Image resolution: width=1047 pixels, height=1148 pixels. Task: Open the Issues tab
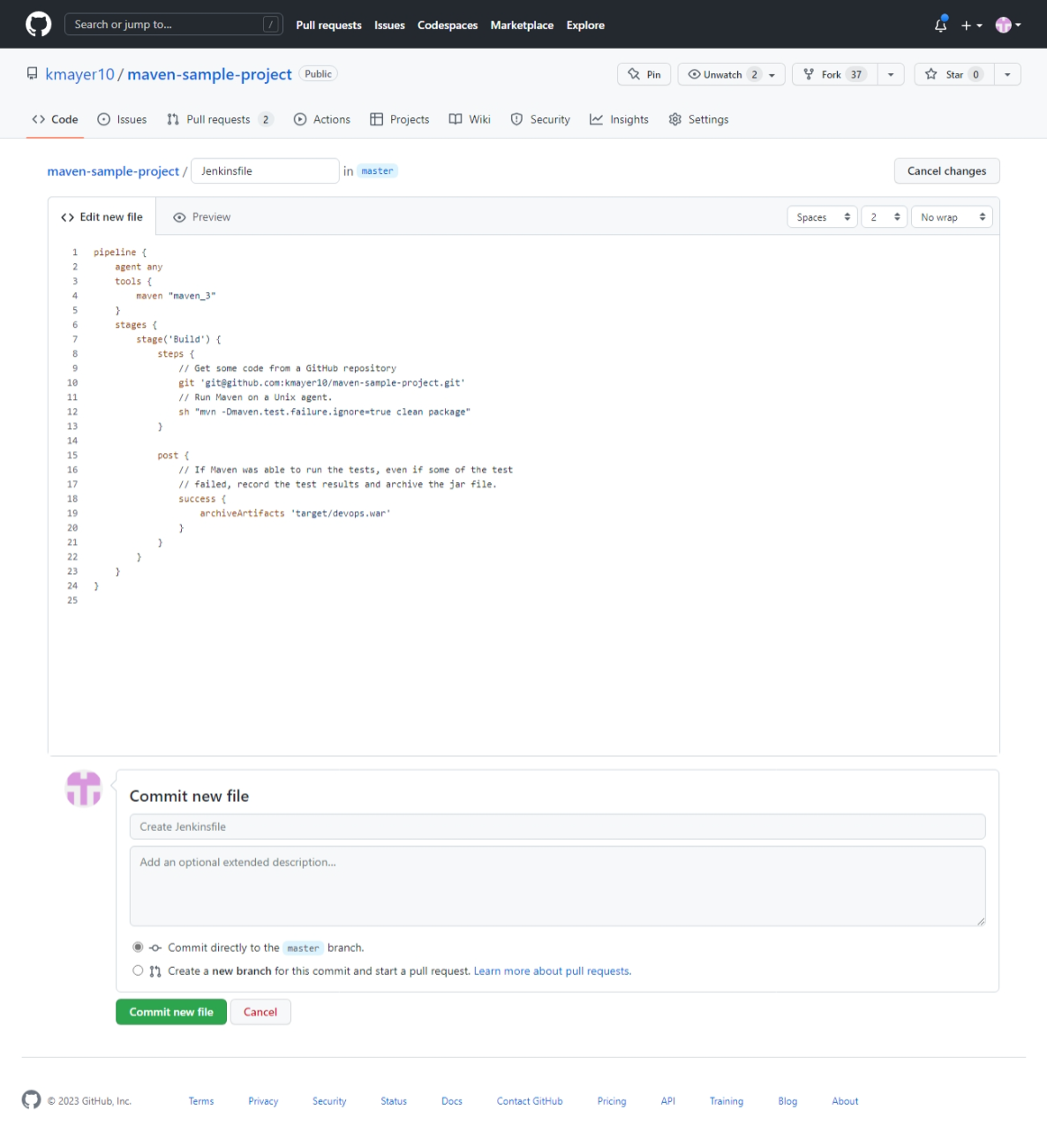pos(122,119)
